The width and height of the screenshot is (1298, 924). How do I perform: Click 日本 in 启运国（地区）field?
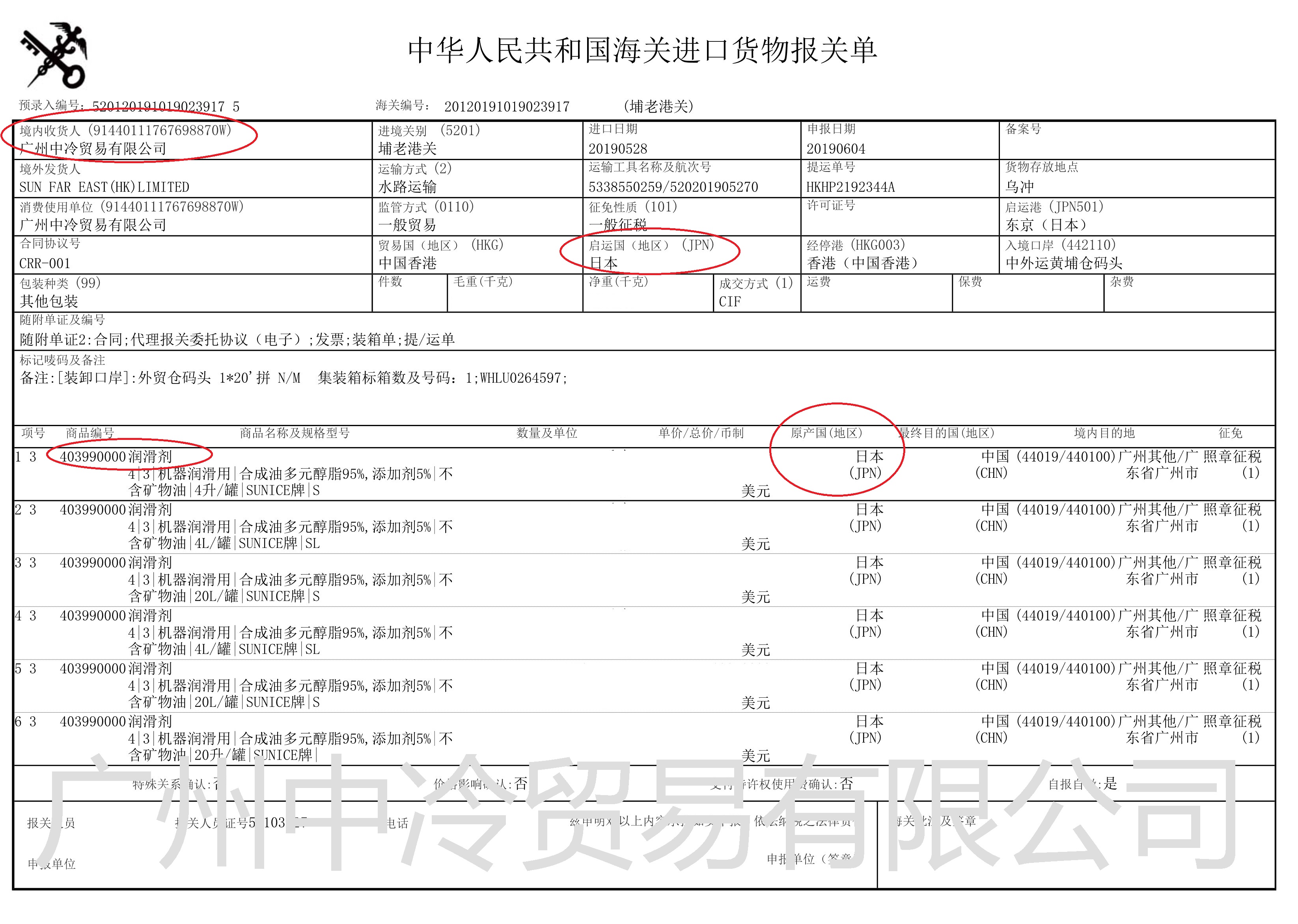pos(603,263)
